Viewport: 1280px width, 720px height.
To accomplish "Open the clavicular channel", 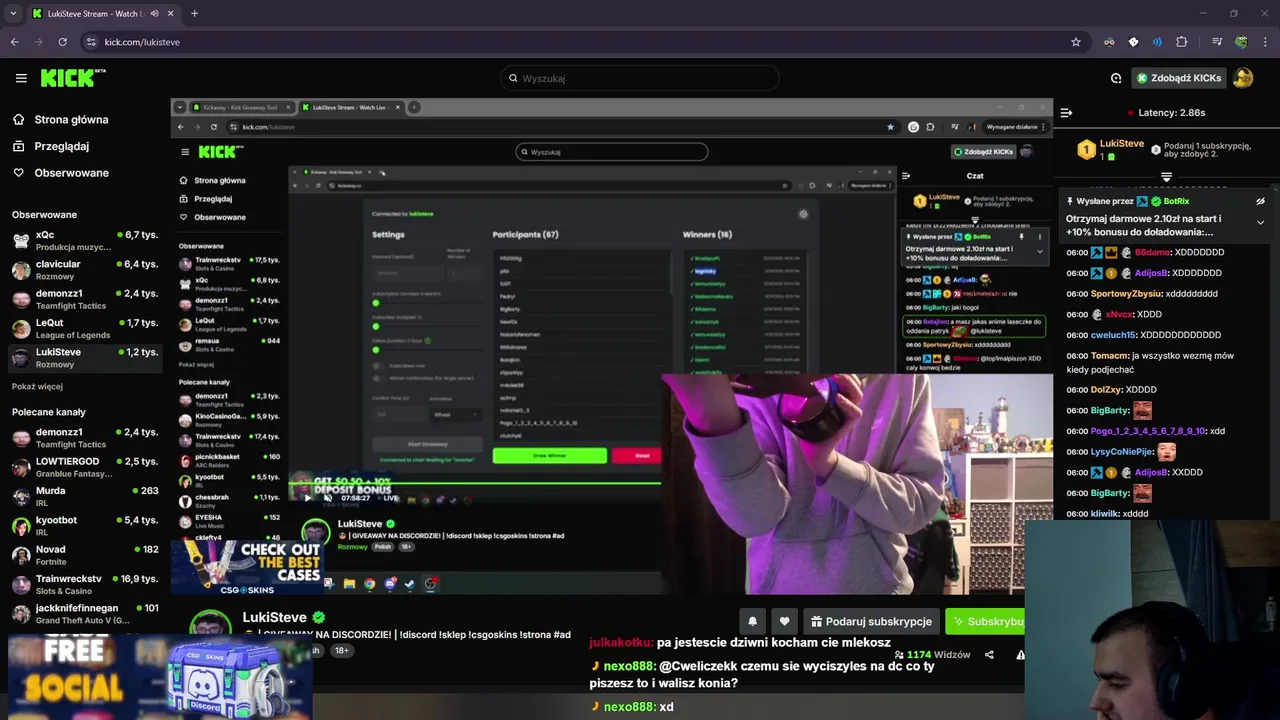I will (85, 270).
